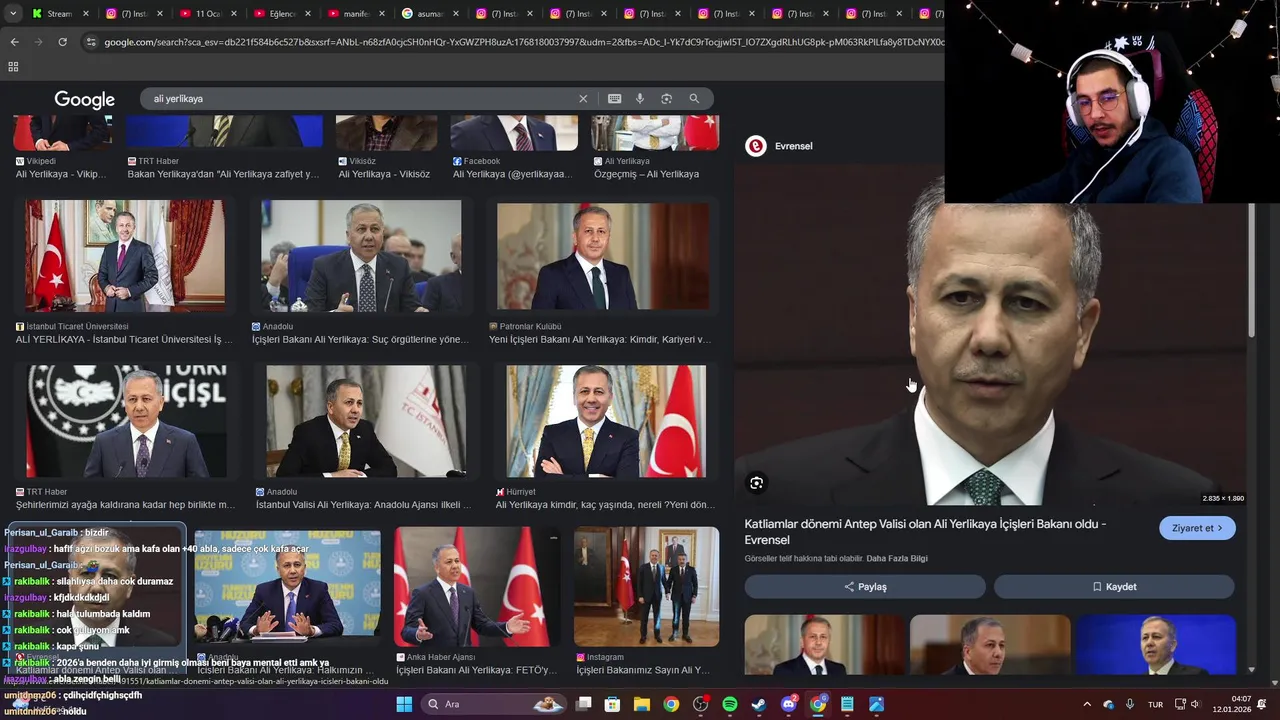Open the on-screen keyboard in search bar
Screen dimensions: 1280x720
614,99
